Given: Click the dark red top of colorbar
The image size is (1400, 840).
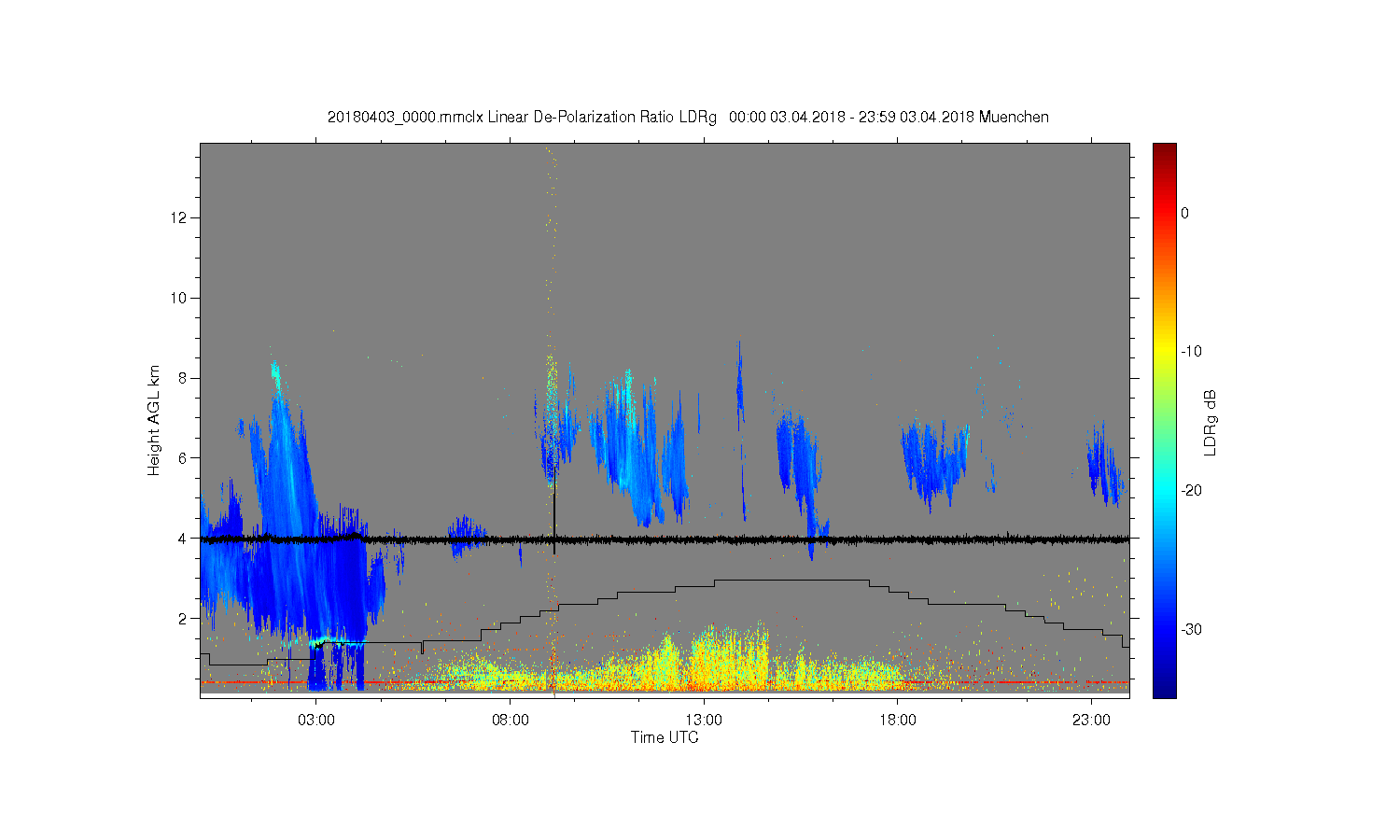Looking at the screenshot, I should [1165, 151].
